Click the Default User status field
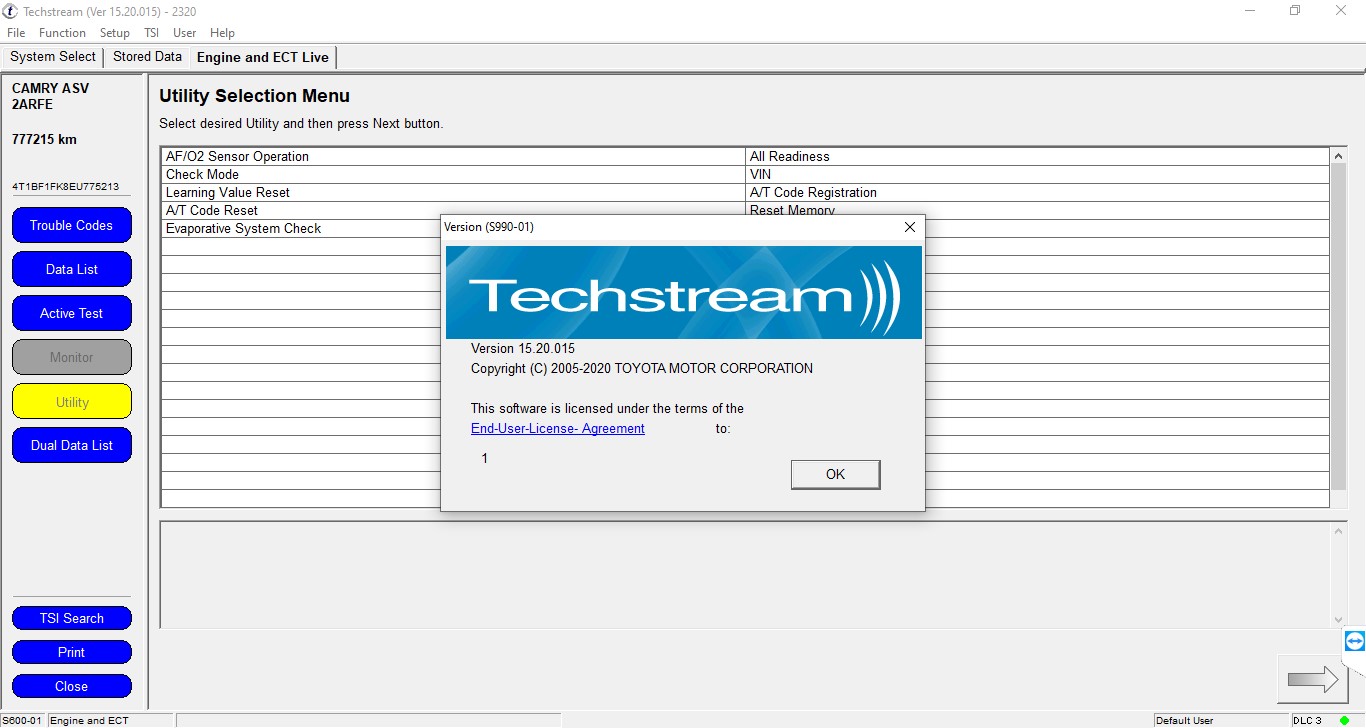1366x728 pixels. coord(1220,720)
